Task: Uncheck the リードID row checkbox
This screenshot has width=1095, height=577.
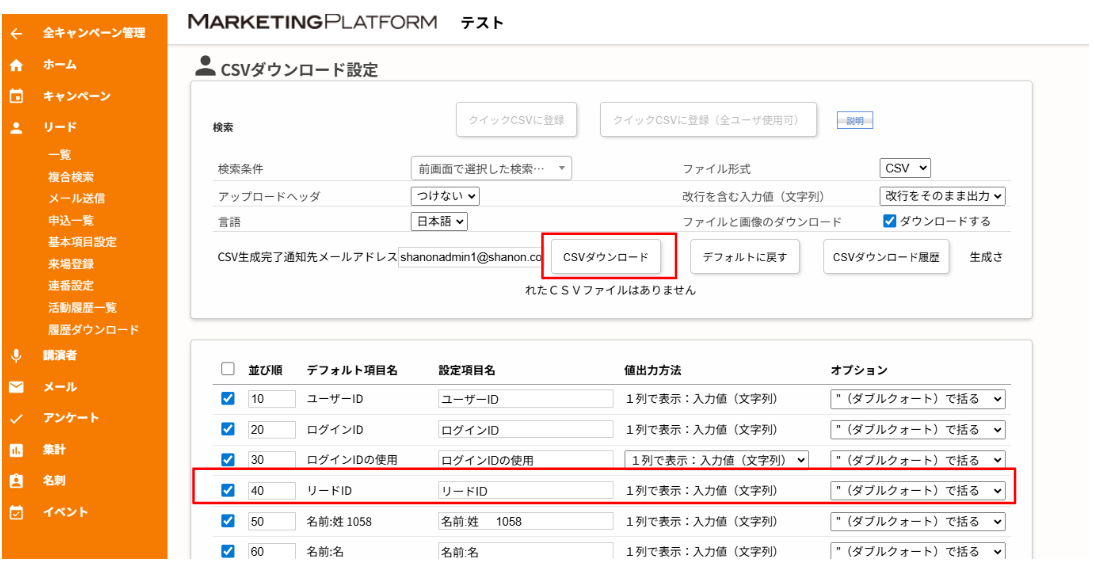Action: [x=228, y=490]
